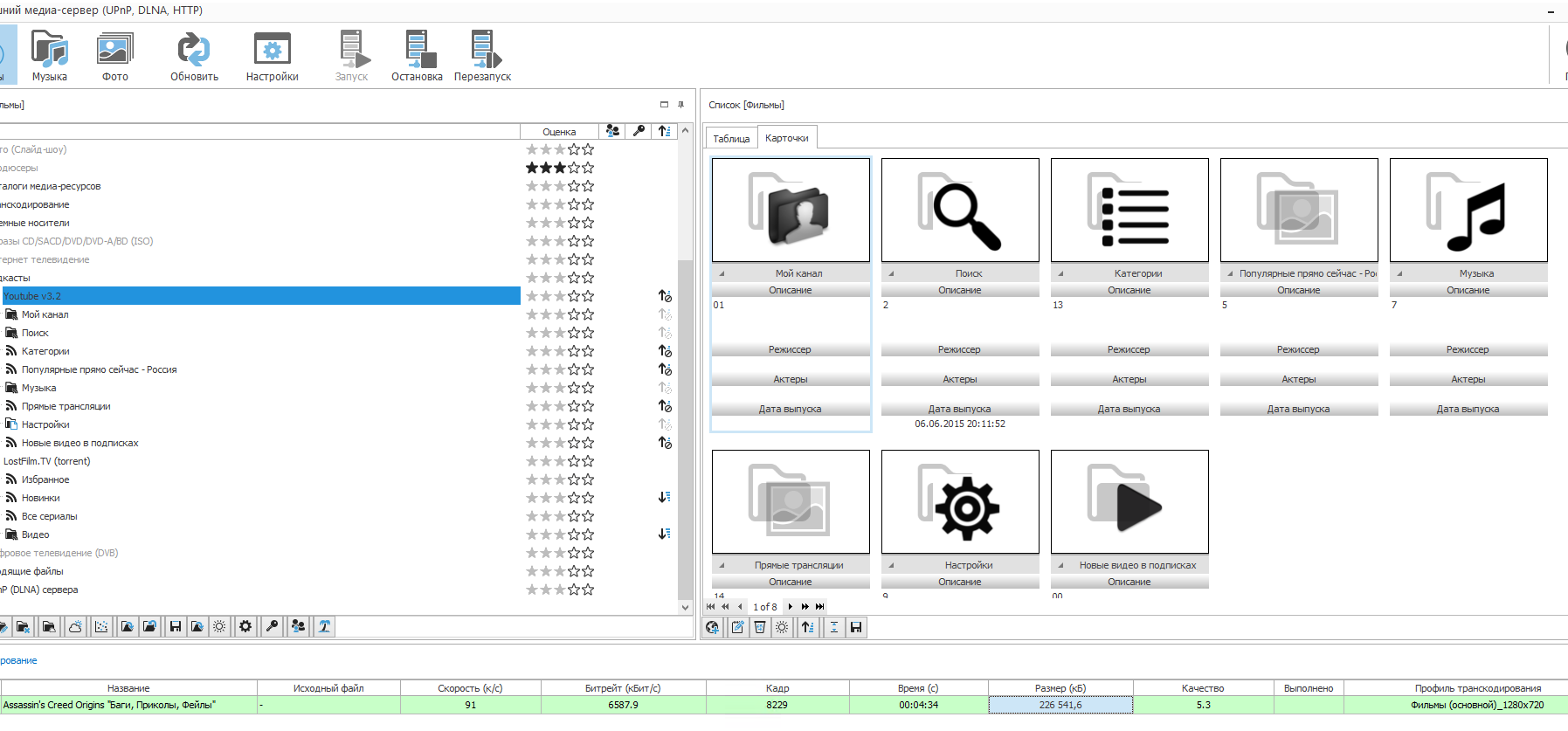Click the globe icon under the card list
1568x731 pixels.
click(713, 627)
